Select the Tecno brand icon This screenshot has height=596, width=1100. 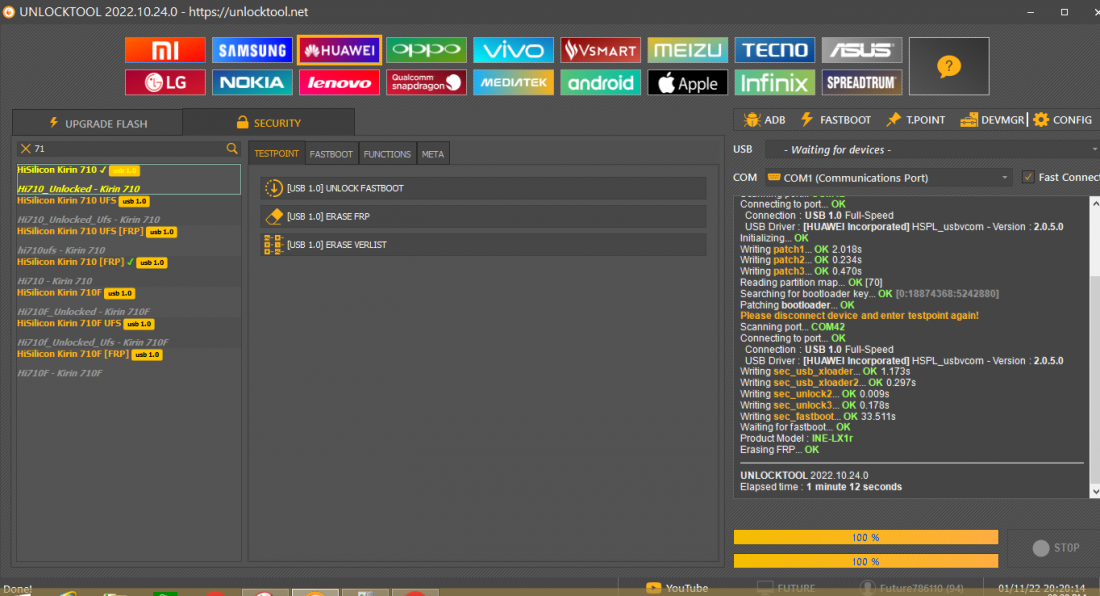(774, 50)
